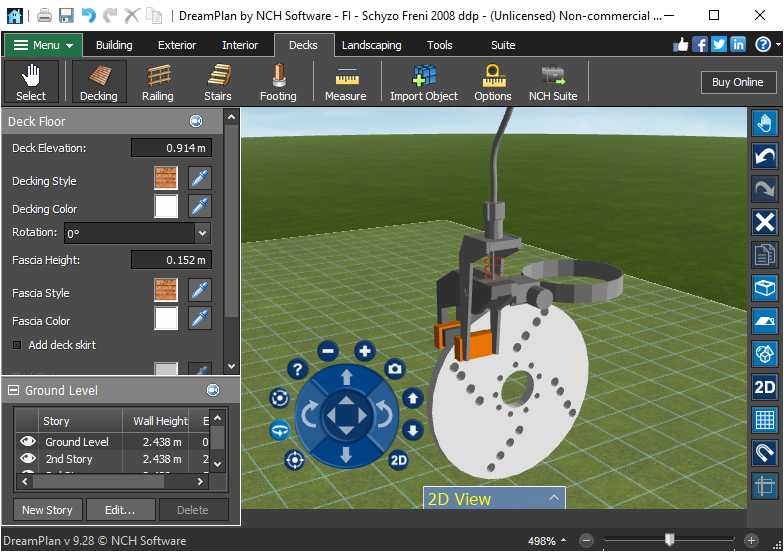Enable the Add deck skirt checkbox
Viewport: 784px width, 552px height.
[17, 345]
